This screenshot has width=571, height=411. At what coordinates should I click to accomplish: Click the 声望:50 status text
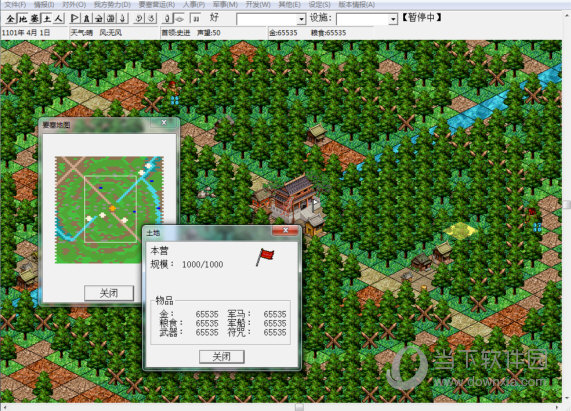[x=208, y=33]
